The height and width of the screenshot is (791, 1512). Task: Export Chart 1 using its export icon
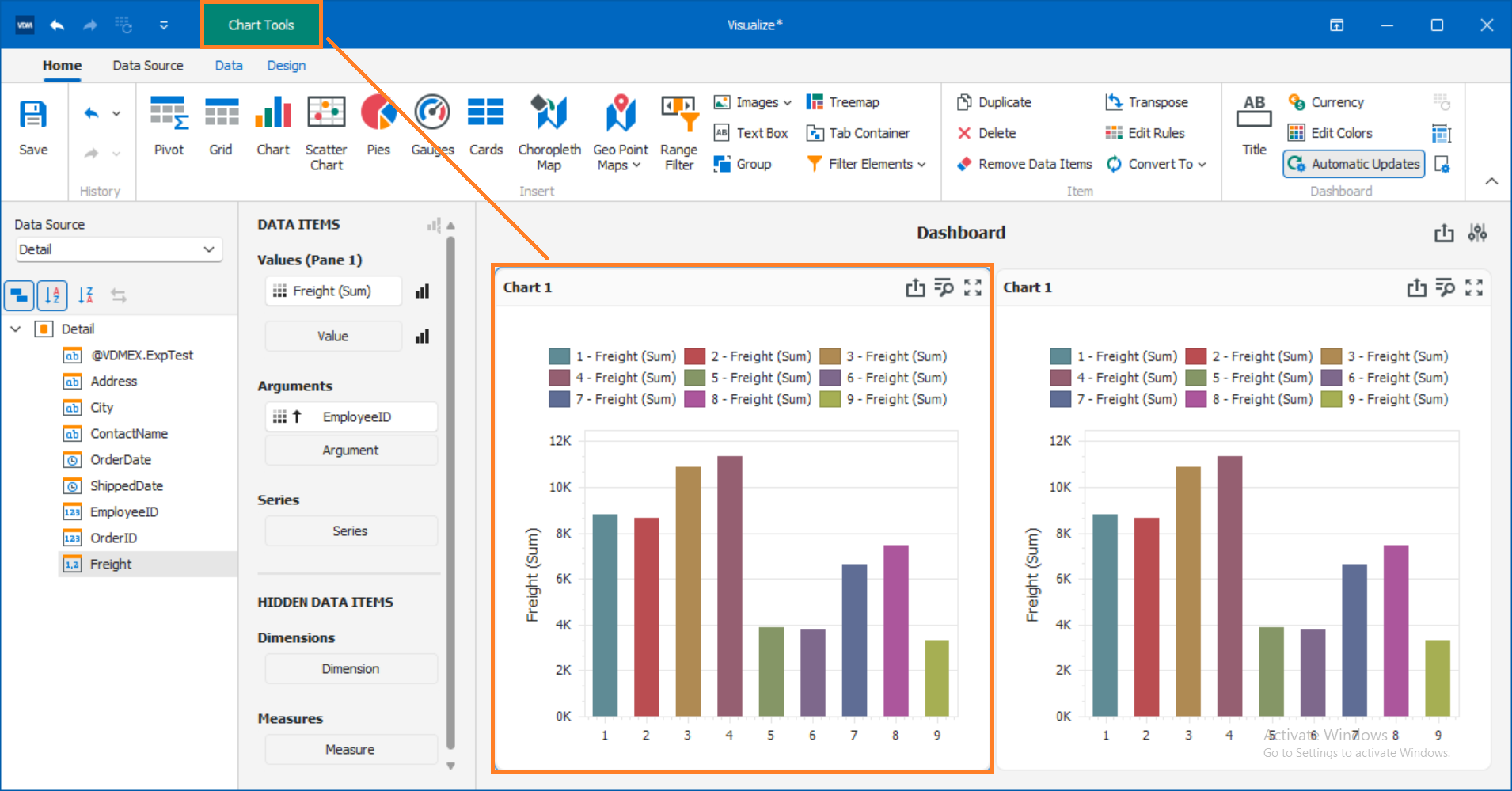click(915, 287)
